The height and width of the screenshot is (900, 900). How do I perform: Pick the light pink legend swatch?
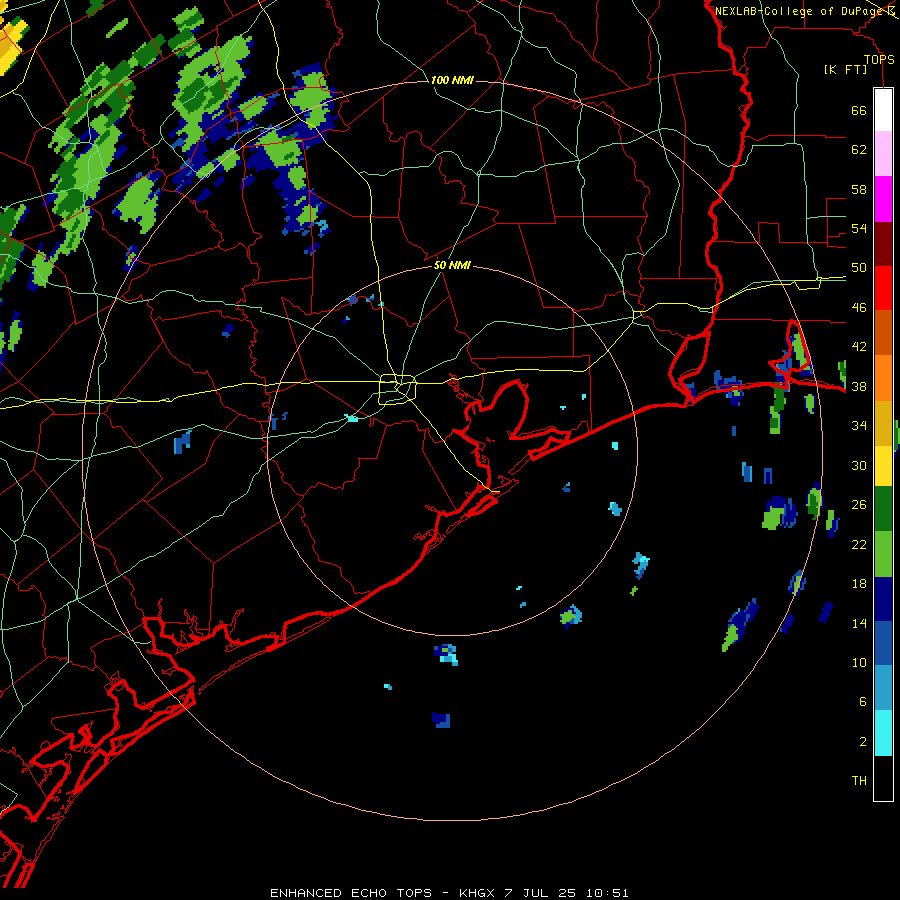pyautogui.click(x=883, y=154)
